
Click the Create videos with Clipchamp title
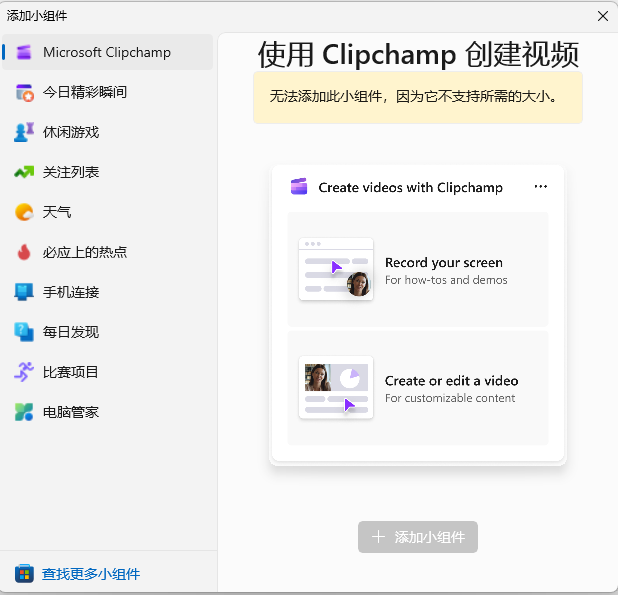click(411, 187)
